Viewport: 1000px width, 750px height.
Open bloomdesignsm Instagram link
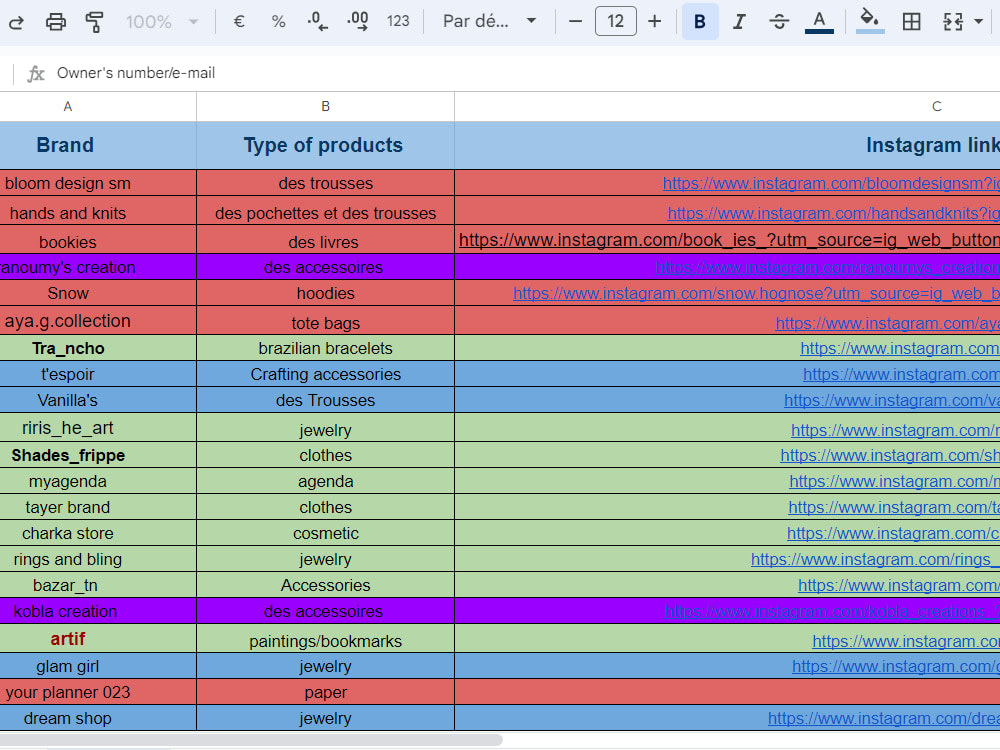(x=831, y=184)
